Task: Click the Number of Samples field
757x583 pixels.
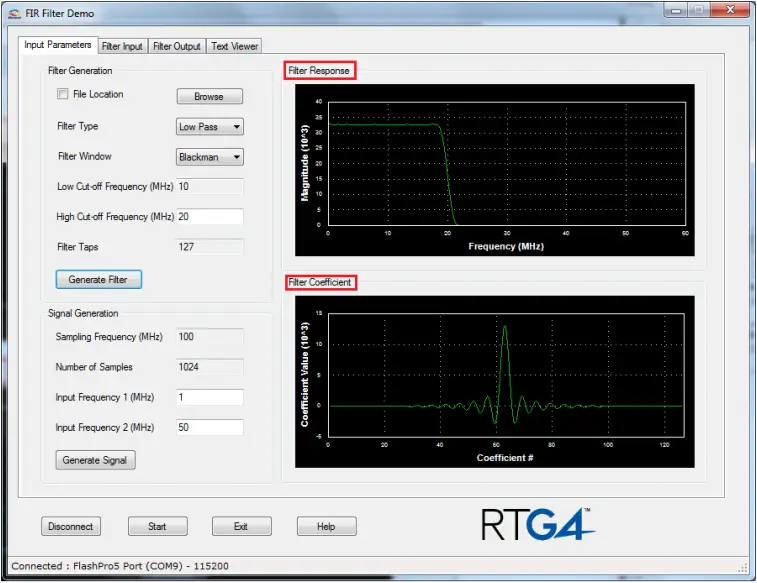Action: 210,367
